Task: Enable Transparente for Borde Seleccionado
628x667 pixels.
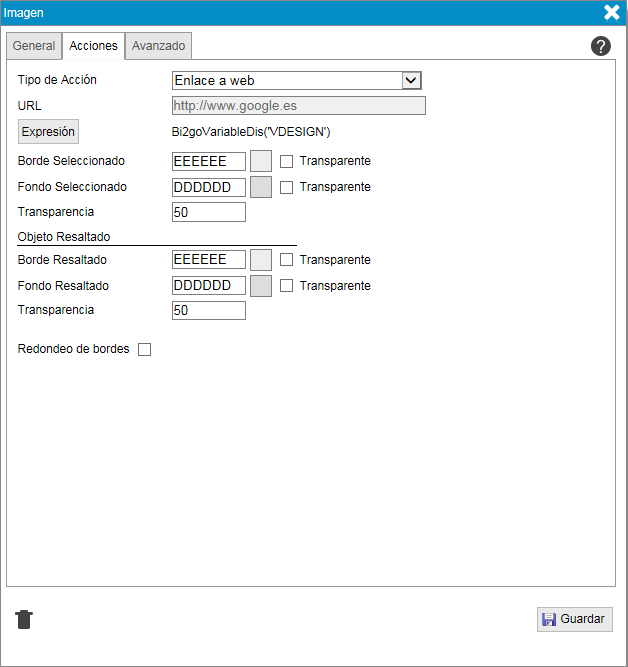Action: pyautogui.click(x=286, y=161)
